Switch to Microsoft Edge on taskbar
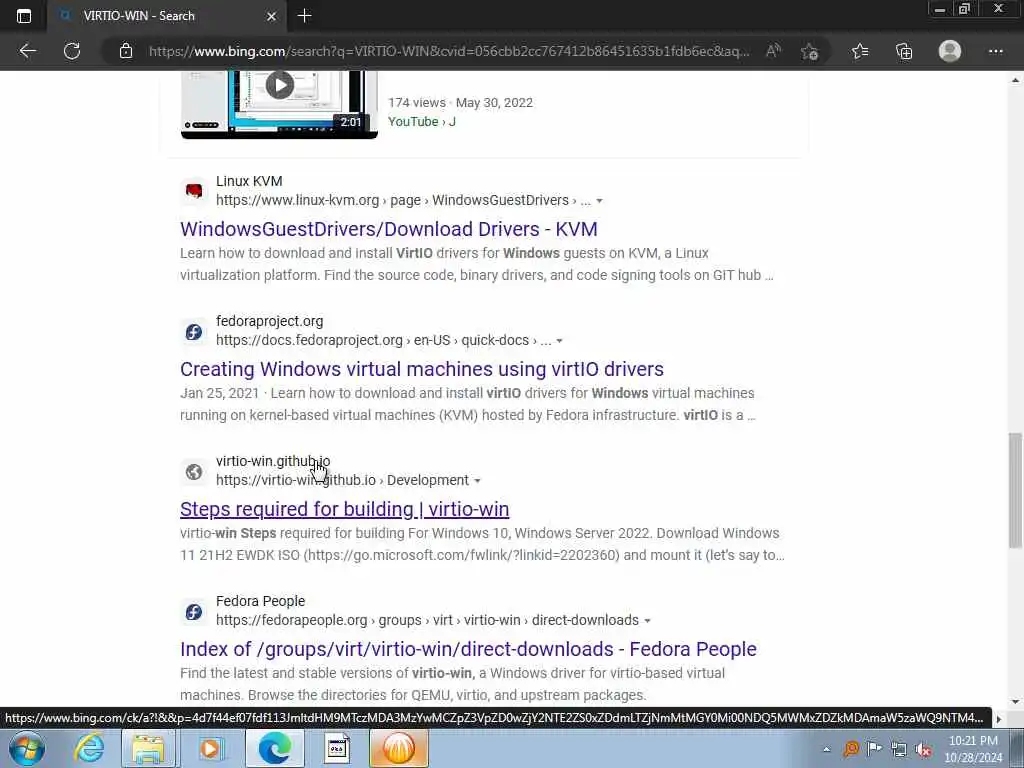The height and width of the screenshot is (768, 1024). (x=274, y=748)
